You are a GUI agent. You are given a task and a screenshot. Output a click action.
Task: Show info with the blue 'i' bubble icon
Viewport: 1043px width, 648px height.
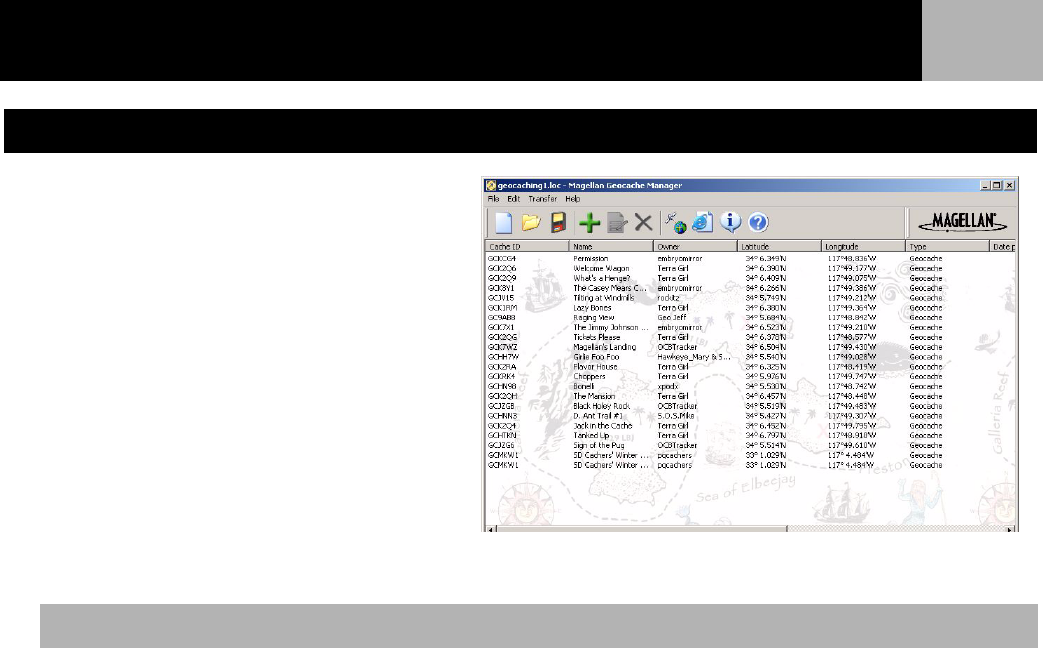pos(730,222)
